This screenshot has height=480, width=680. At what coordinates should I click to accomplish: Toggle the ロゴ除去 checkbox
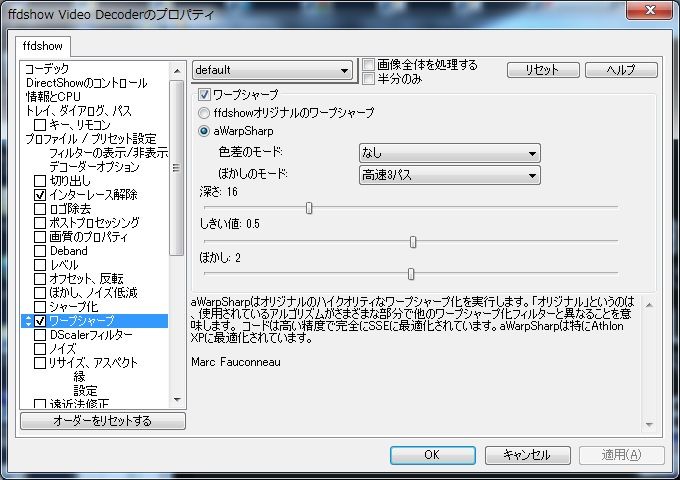pos(40,209)
